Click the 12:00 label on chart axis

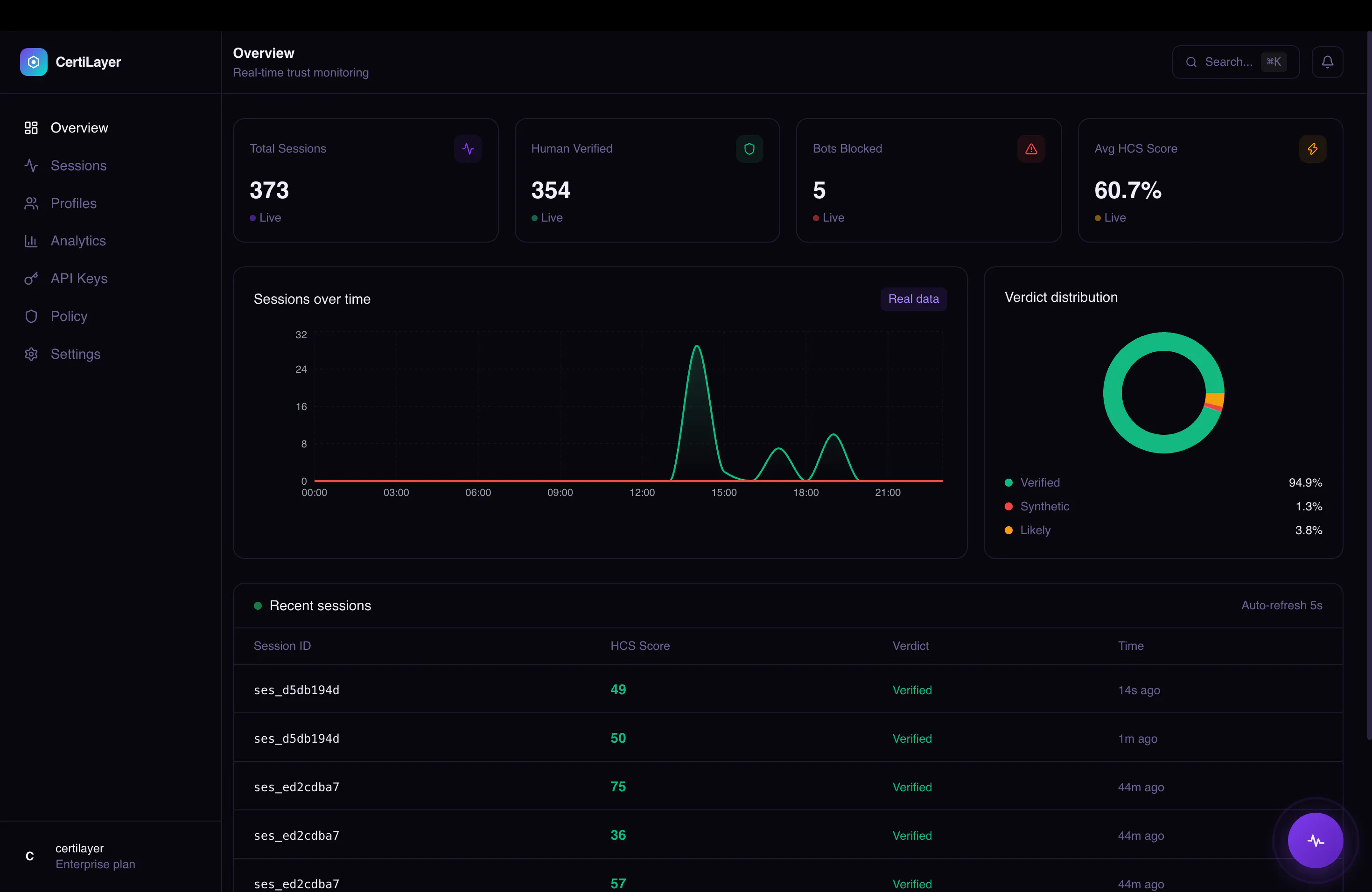[642, 493]
